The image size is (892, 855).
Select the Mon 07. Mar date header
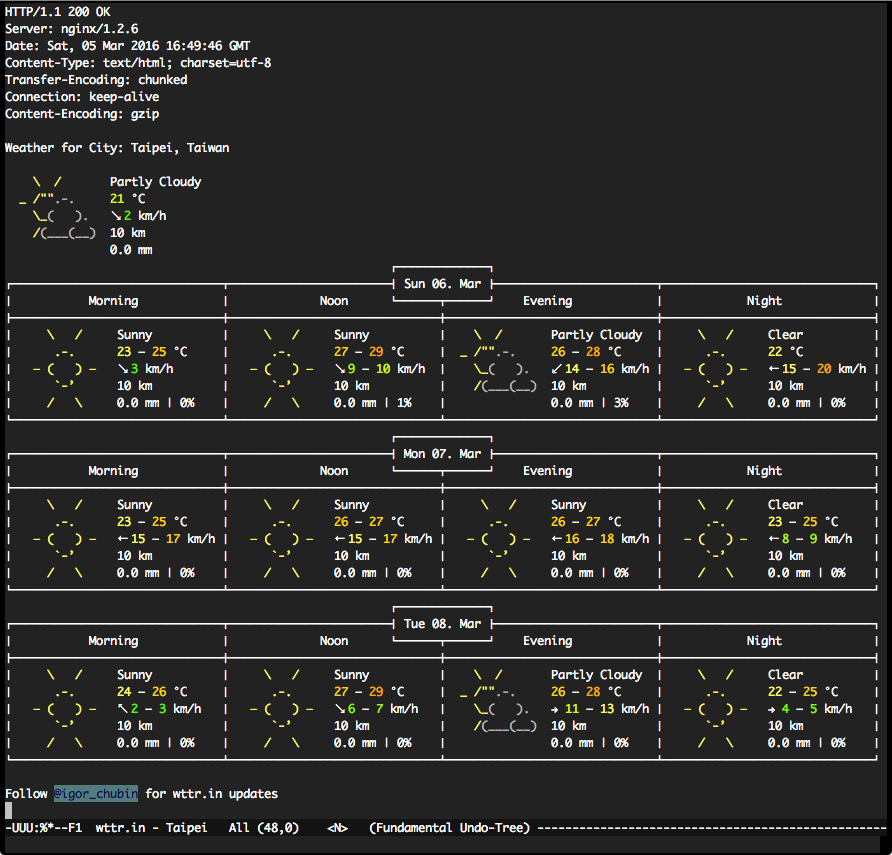442,454
